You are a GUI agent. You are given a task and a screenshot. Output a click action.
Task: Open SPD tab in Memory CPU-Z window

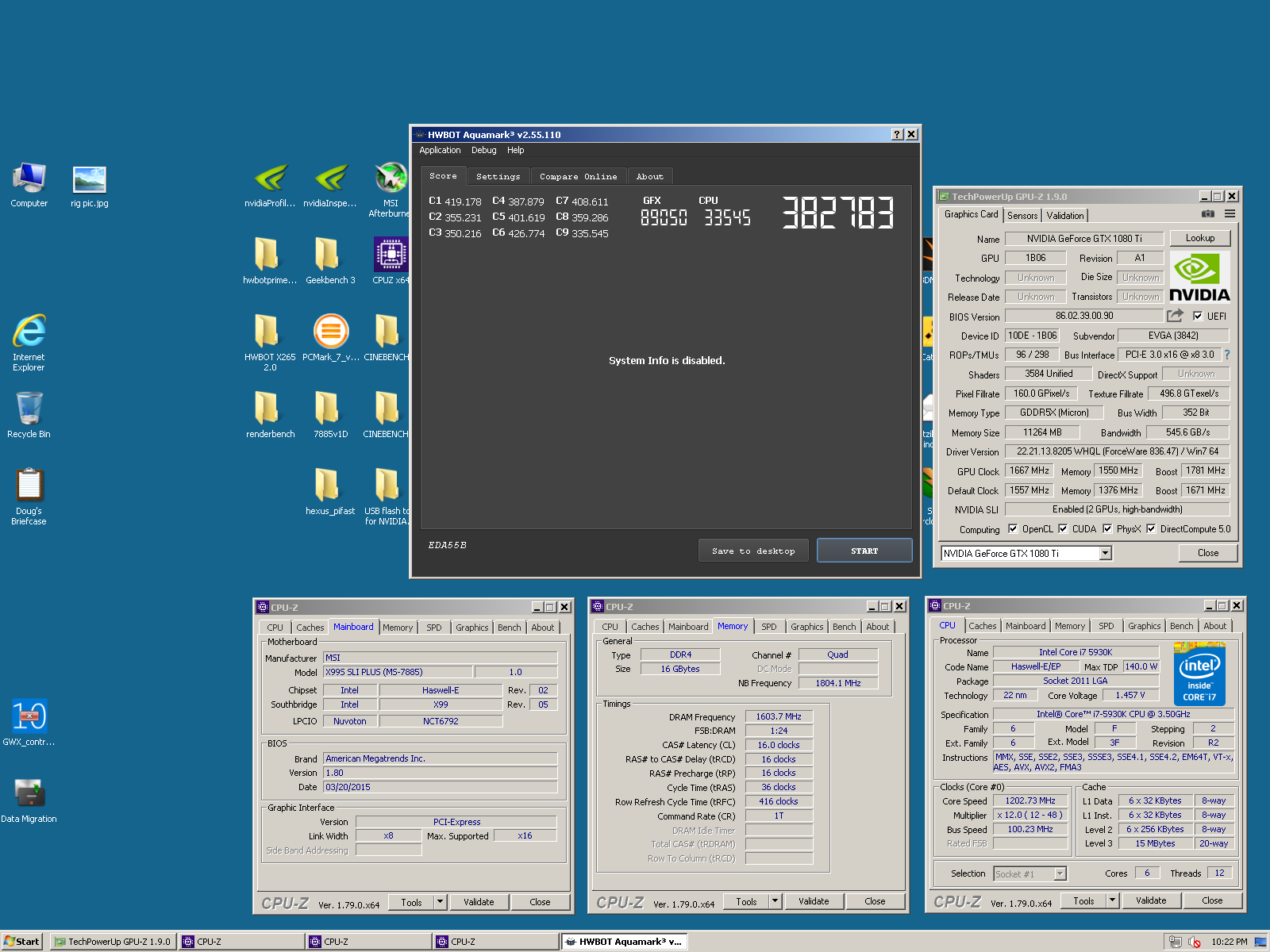(x=768, y=627)
